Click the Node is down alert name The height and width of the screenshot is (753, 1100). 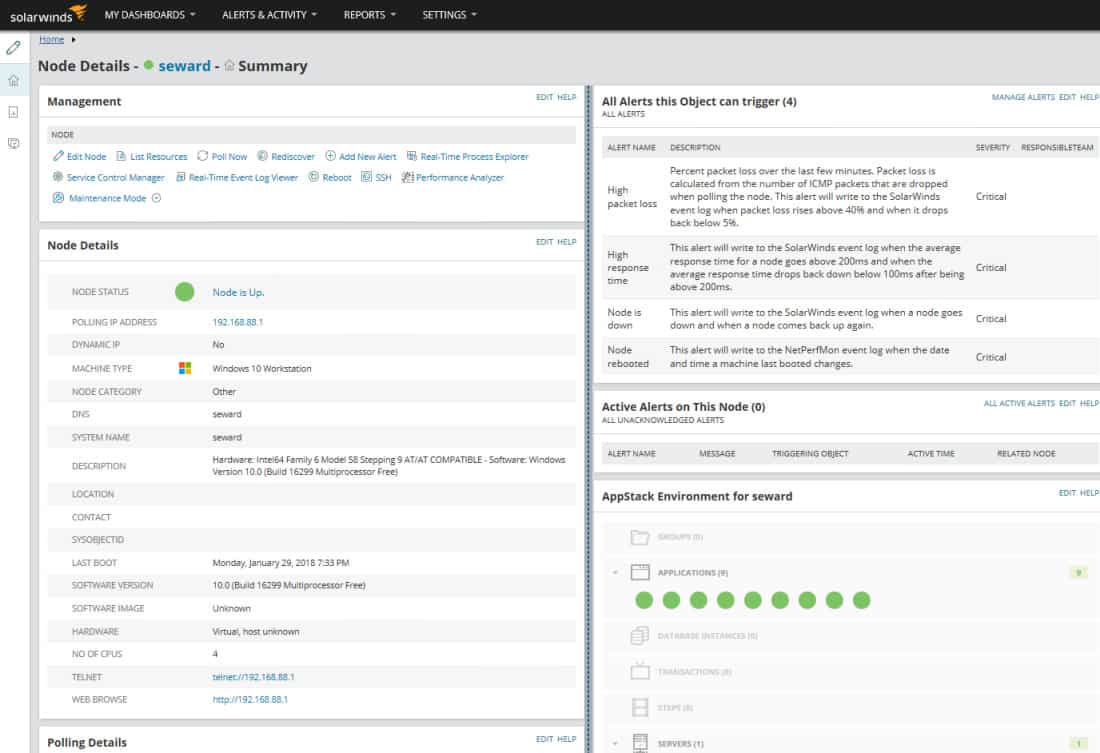624,319
